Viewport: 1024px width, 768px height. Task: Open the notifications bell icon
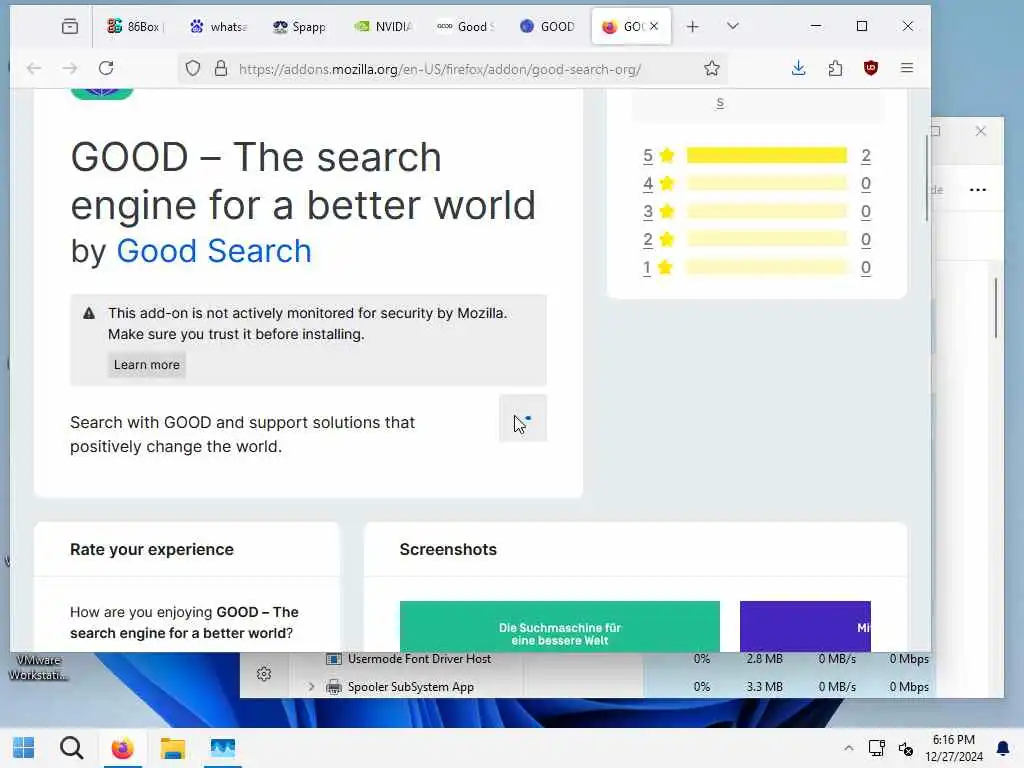1002,748
